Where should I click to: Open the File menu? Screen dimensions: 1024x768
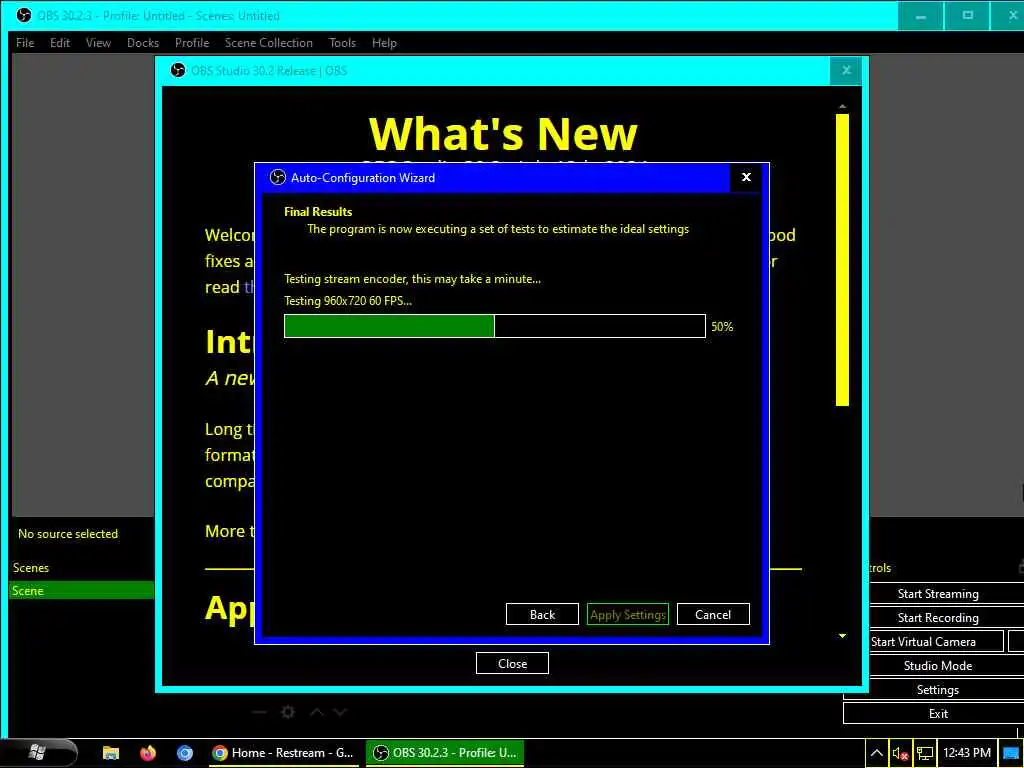pyautogui.click(x=25, y=42)
